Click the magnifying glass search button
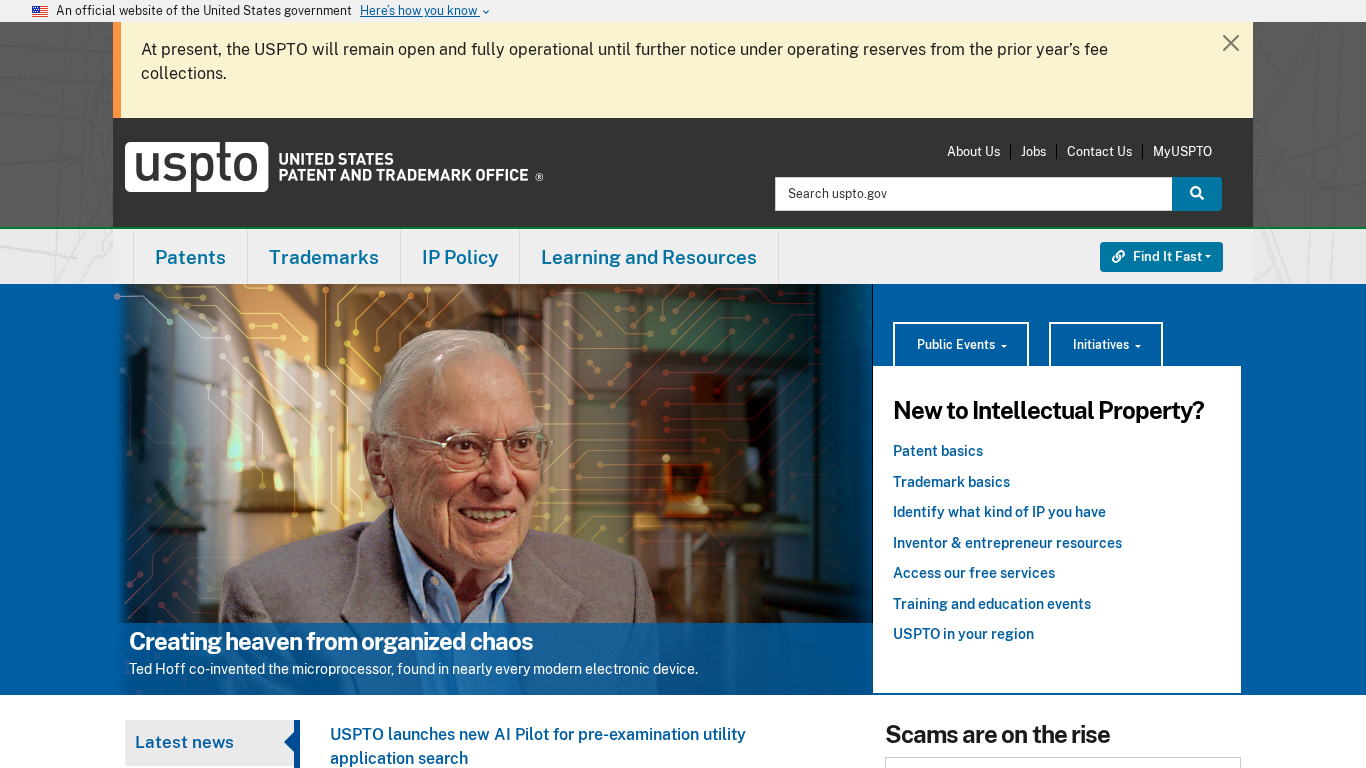The height and width of the screenshot is (768, 1366). click(x=1197, y=194)
